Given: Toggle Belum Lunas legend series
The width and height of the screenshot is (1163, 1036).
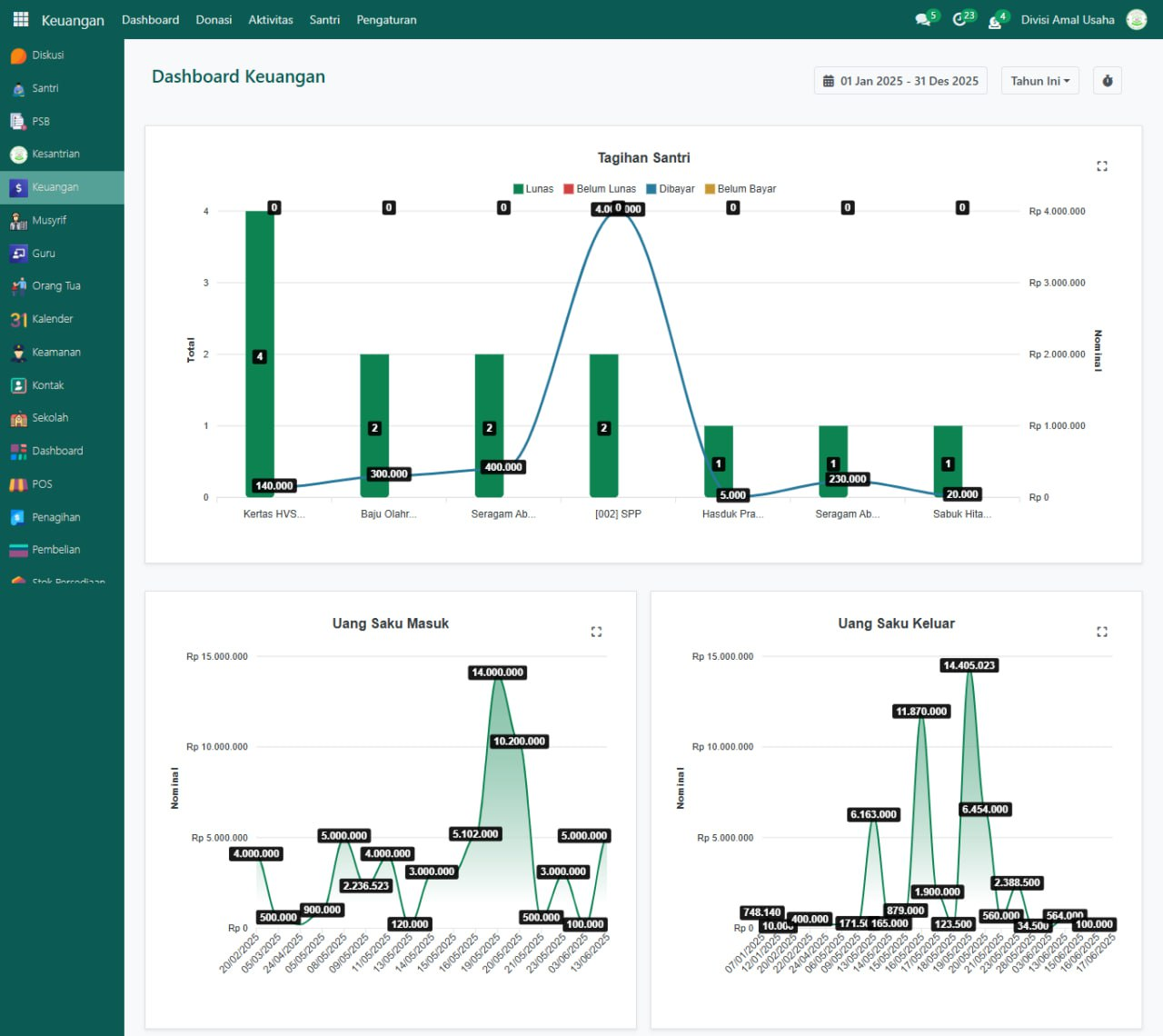Looking at the screenshot, I should [600, 189].
